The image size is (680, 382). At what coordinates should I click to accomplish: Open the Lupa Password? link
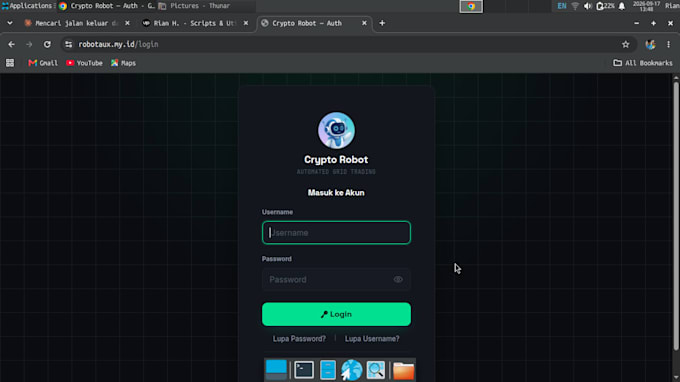coord(299,339)
